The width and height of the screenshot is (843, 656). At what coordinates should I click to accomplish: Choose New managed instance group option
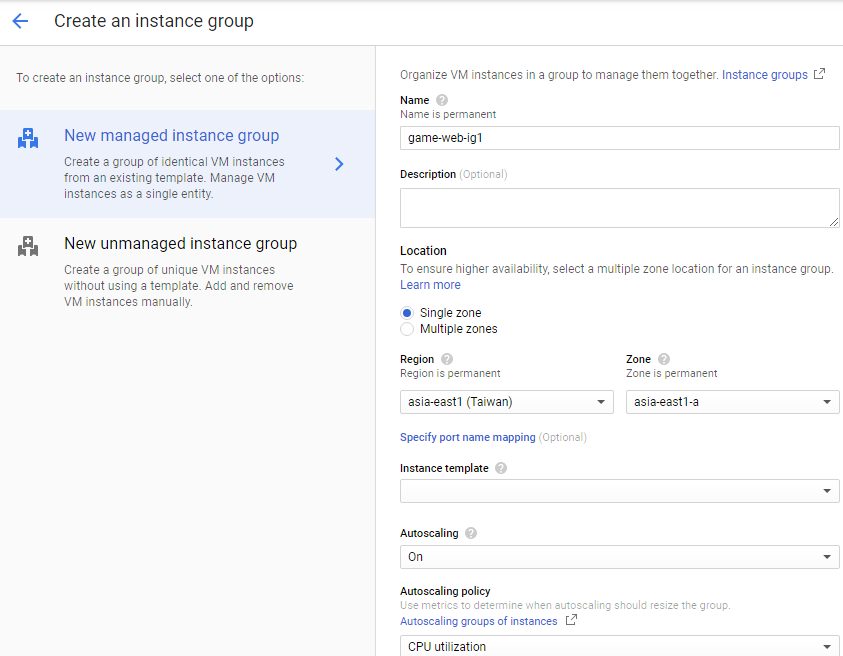[172, 136]
